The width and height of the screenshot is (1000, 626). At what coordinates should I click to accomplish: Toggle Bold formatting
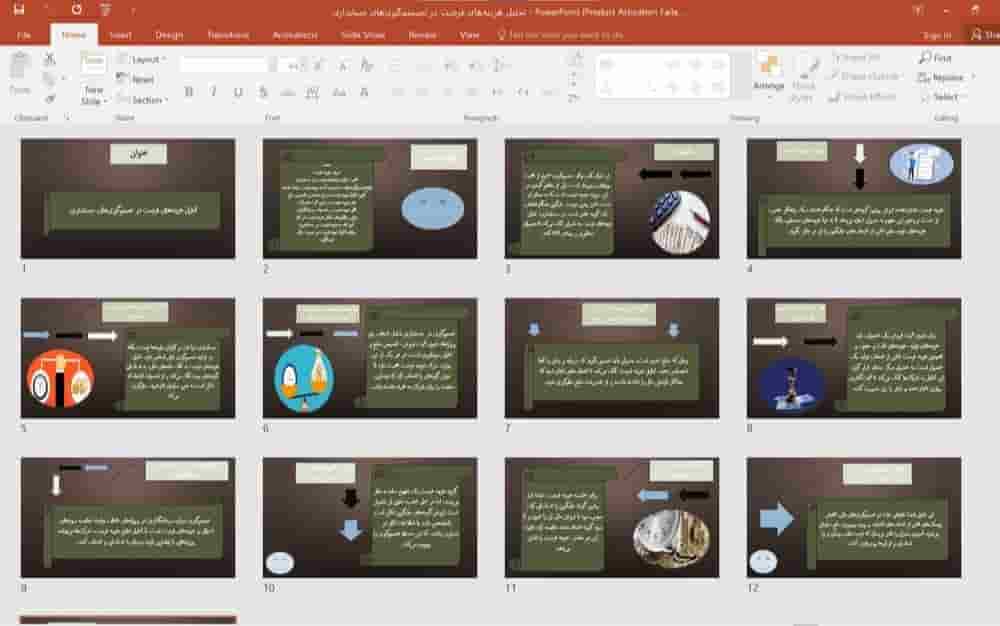[189, 92]
